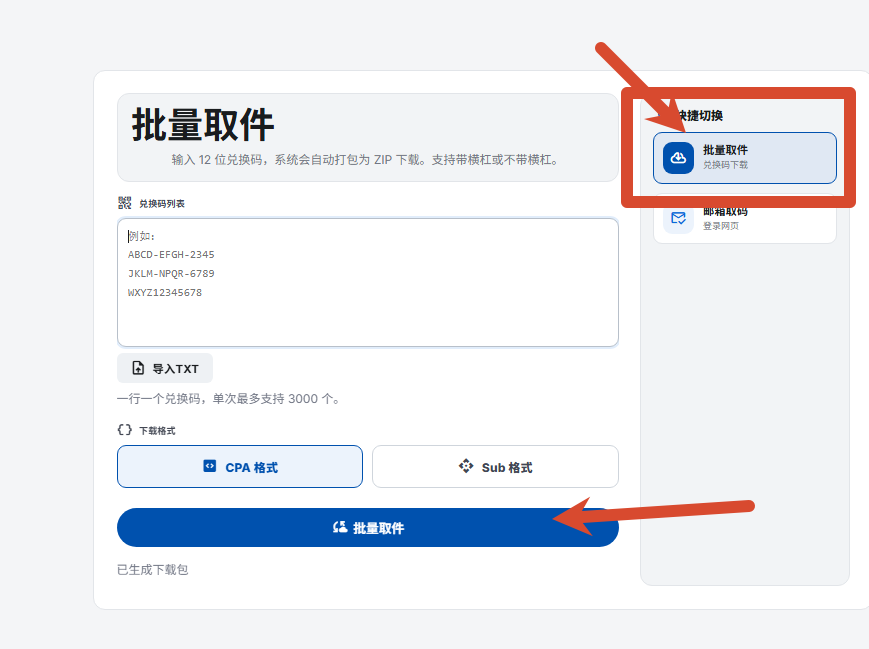Screen dimensions: 869x649
Task: Click the redemption code list textarea
Action: 367,282
